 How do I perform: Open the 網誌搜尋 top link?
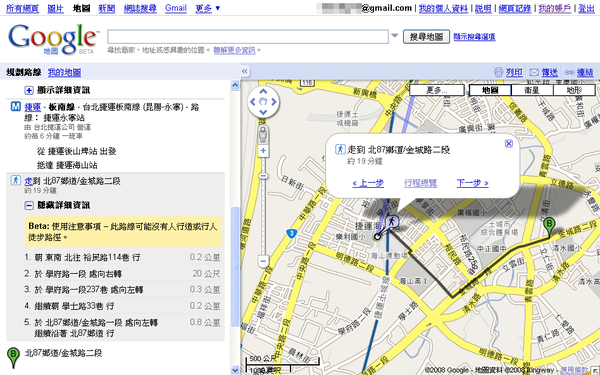tap(140, 8)
